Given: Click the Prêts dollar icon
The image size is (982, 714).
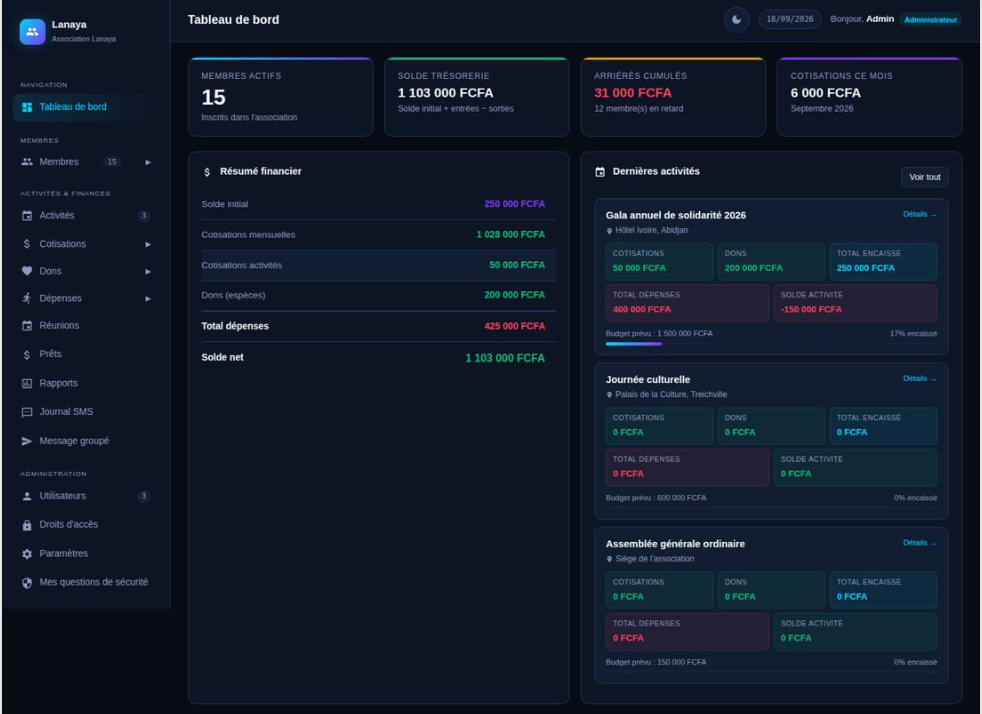Looking at the screenshot, I should [26, 354].
